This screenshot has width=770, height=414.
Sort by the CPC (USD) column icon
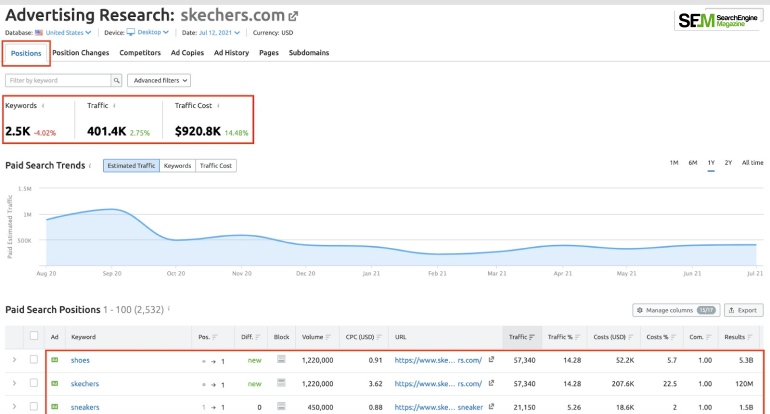pos(379,337)
